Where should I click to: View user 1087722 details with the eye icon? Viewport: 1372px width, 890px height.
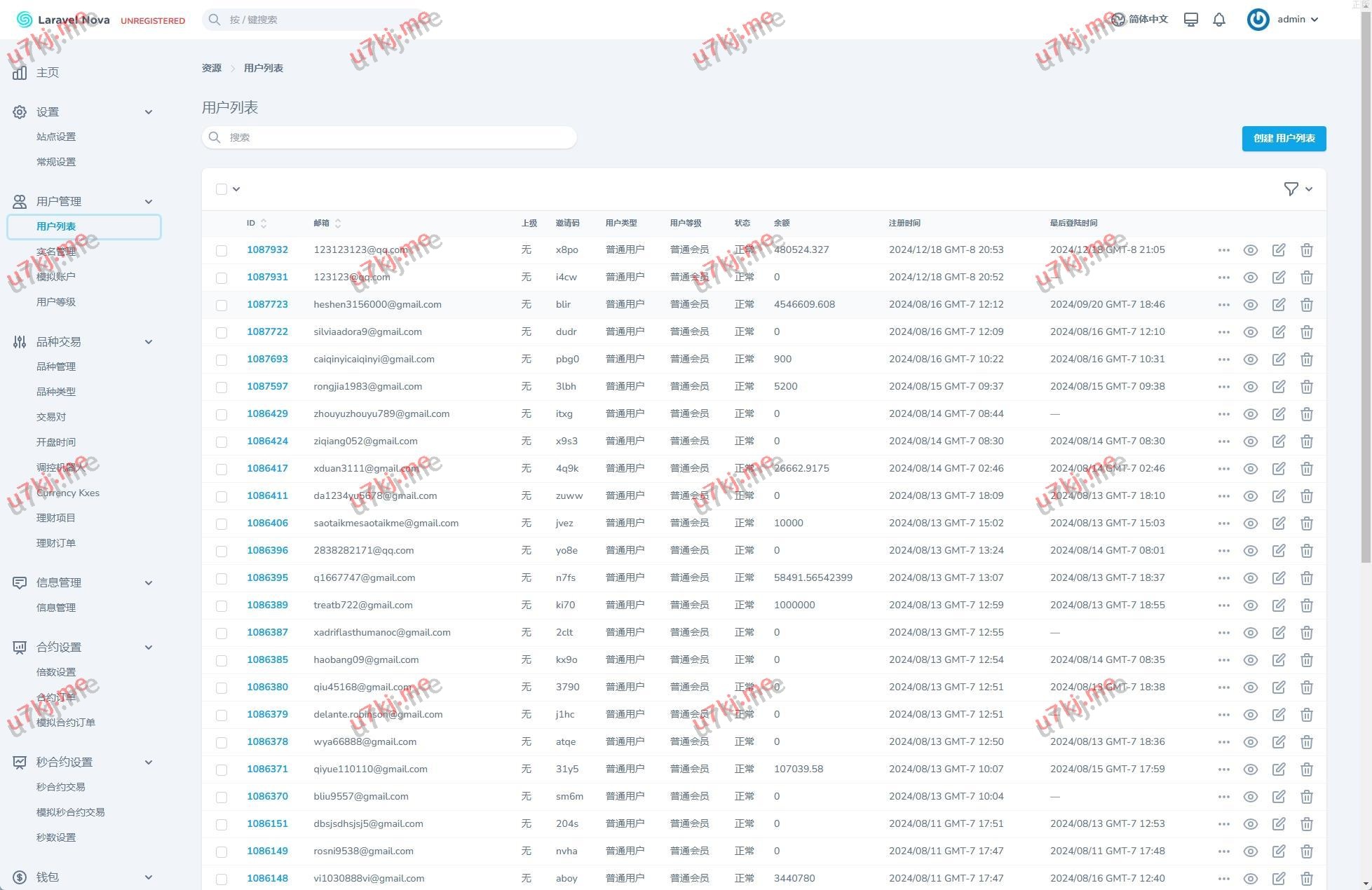[x=1250, y=332]
